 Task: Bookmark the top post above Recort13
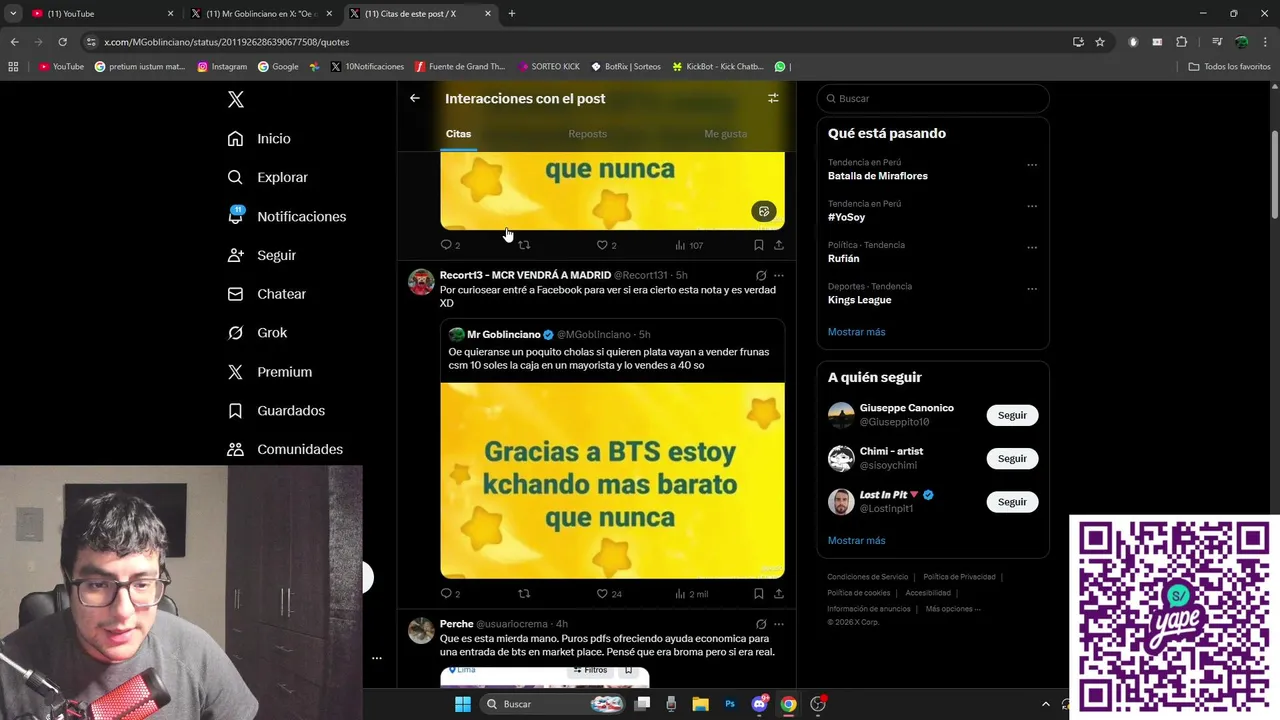(759, 245)
